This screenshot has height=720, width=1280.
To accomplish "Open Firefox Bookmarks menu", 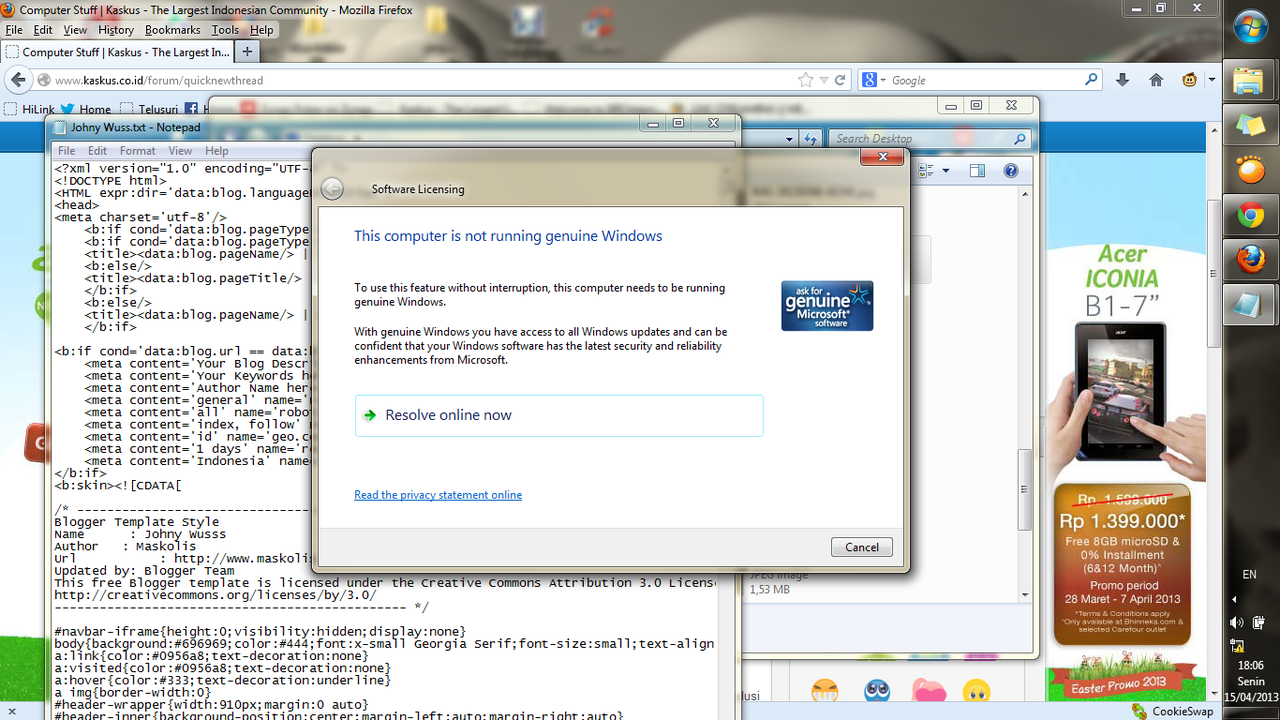I will point(173,30).
